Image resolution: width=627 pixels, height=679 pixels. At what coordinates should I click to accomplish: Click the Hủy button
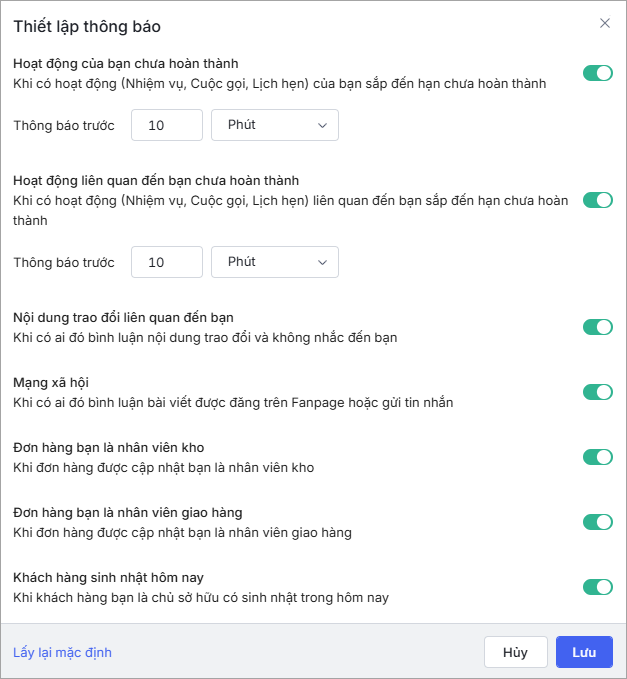(516, 652)
